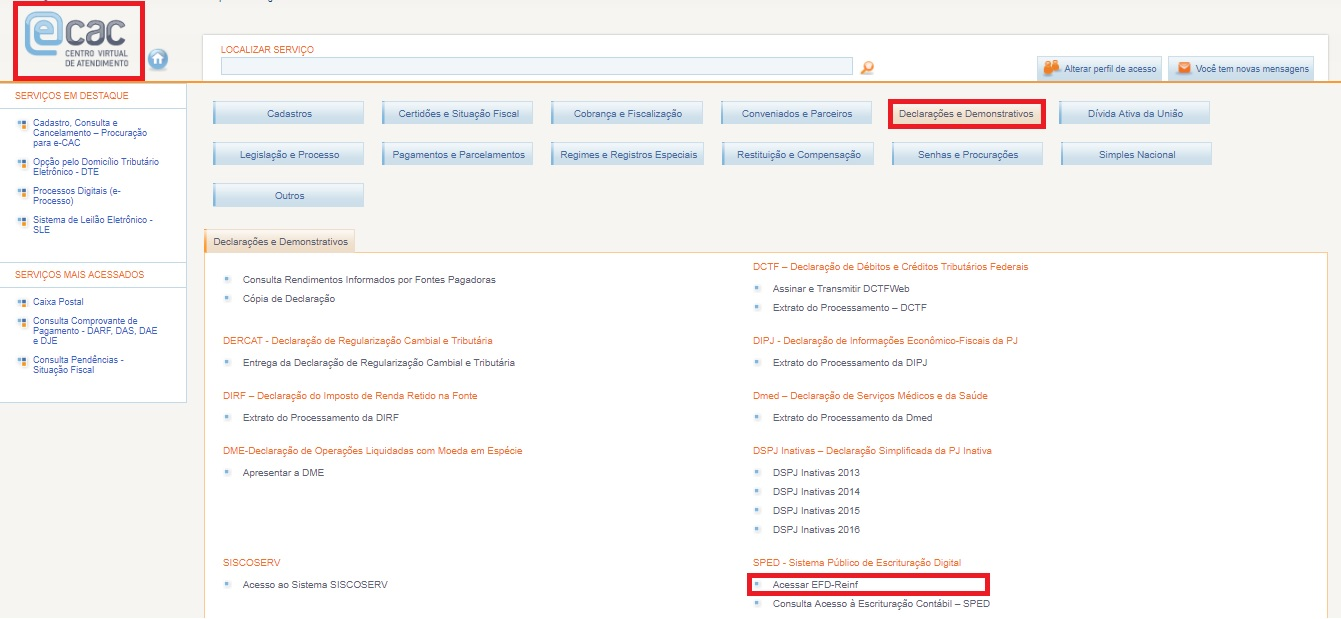This screenshot has height=619, width=1341.
Task: Open Entrega da Declaração de Regularização Cambial
Action: [x=379, y=363]
